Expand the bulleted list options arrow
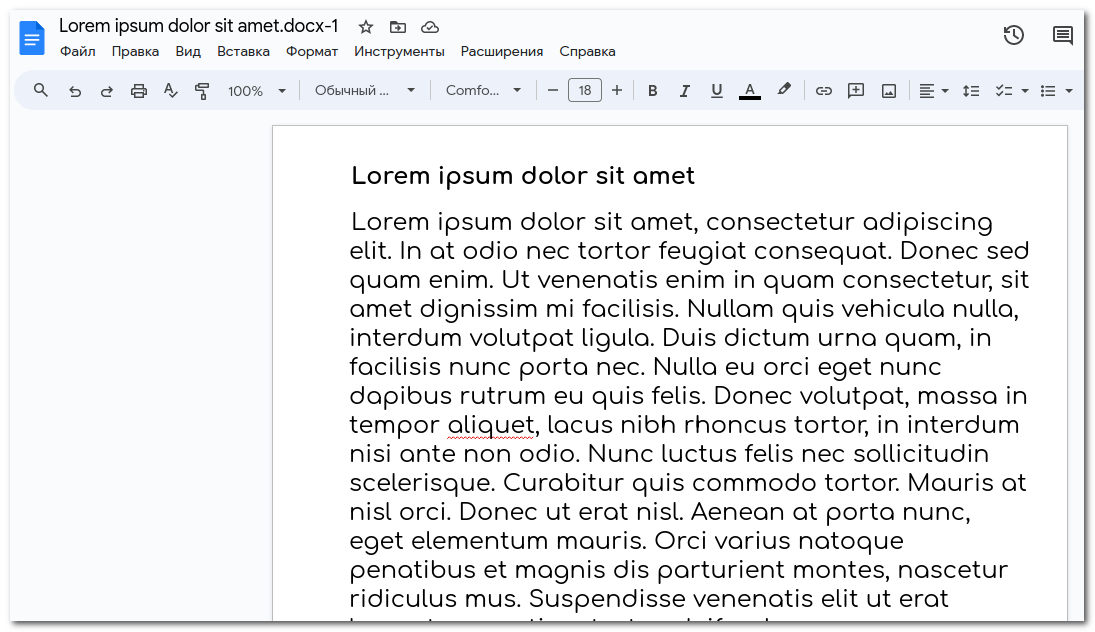Screen dimensions: 1095x632 [x=1069, y=91]
